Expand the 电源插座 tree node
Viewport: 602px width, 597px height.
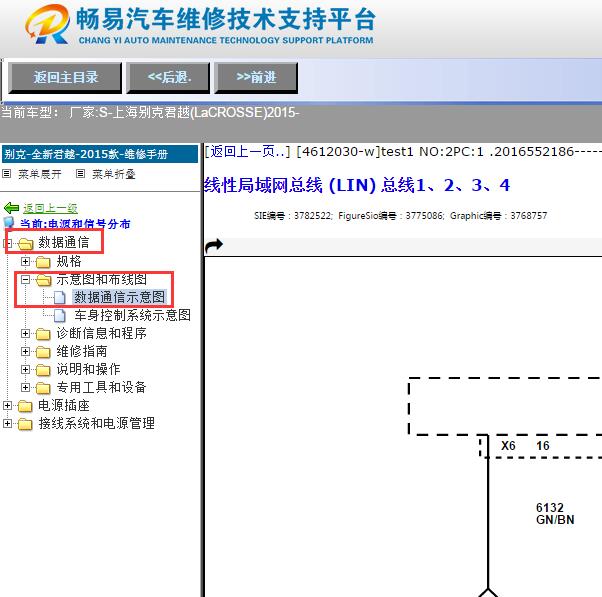7,405
